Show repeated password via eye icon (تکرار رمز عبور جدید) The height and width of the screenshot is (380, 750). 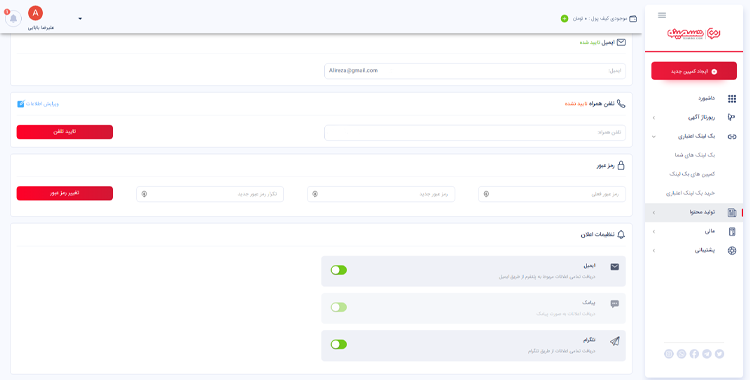[144, 194]
